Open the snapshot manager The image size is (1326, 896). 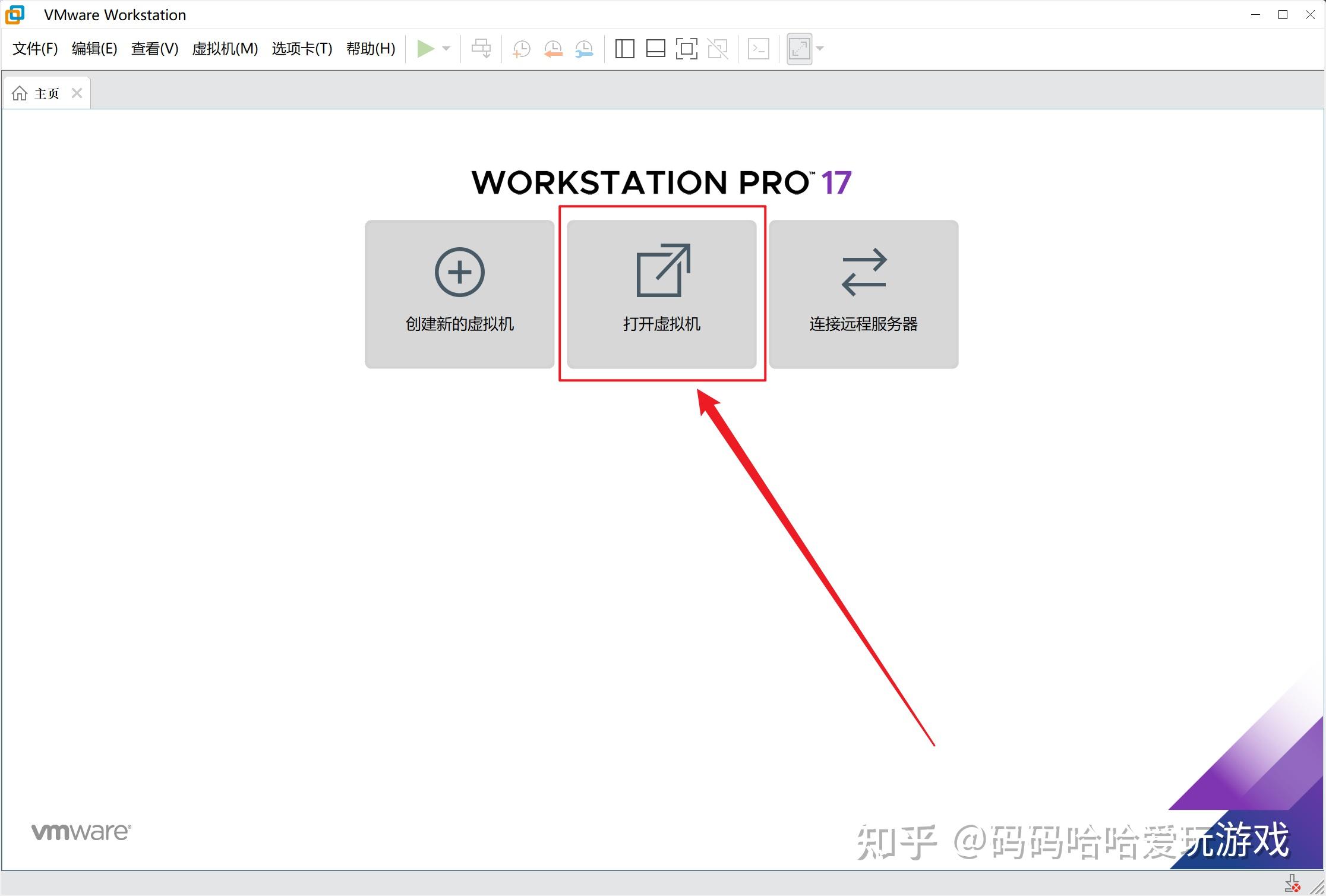pyautogui.click(x=584, y=49)
